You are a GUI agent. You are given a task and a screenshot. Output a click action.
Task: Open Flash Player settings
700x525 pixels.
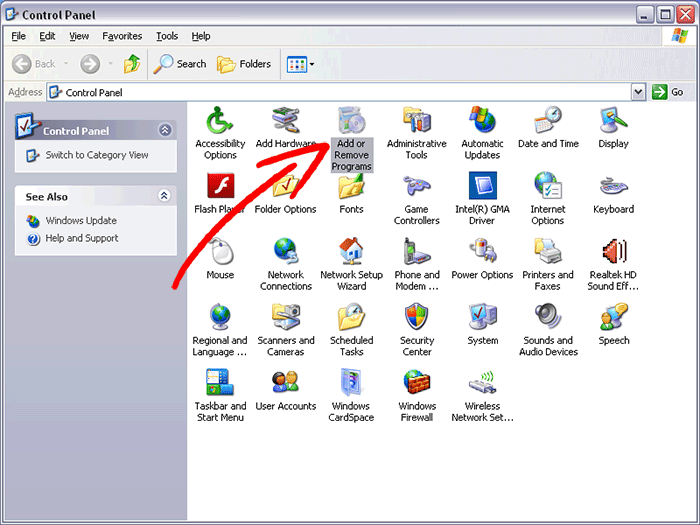click(220, 193)
